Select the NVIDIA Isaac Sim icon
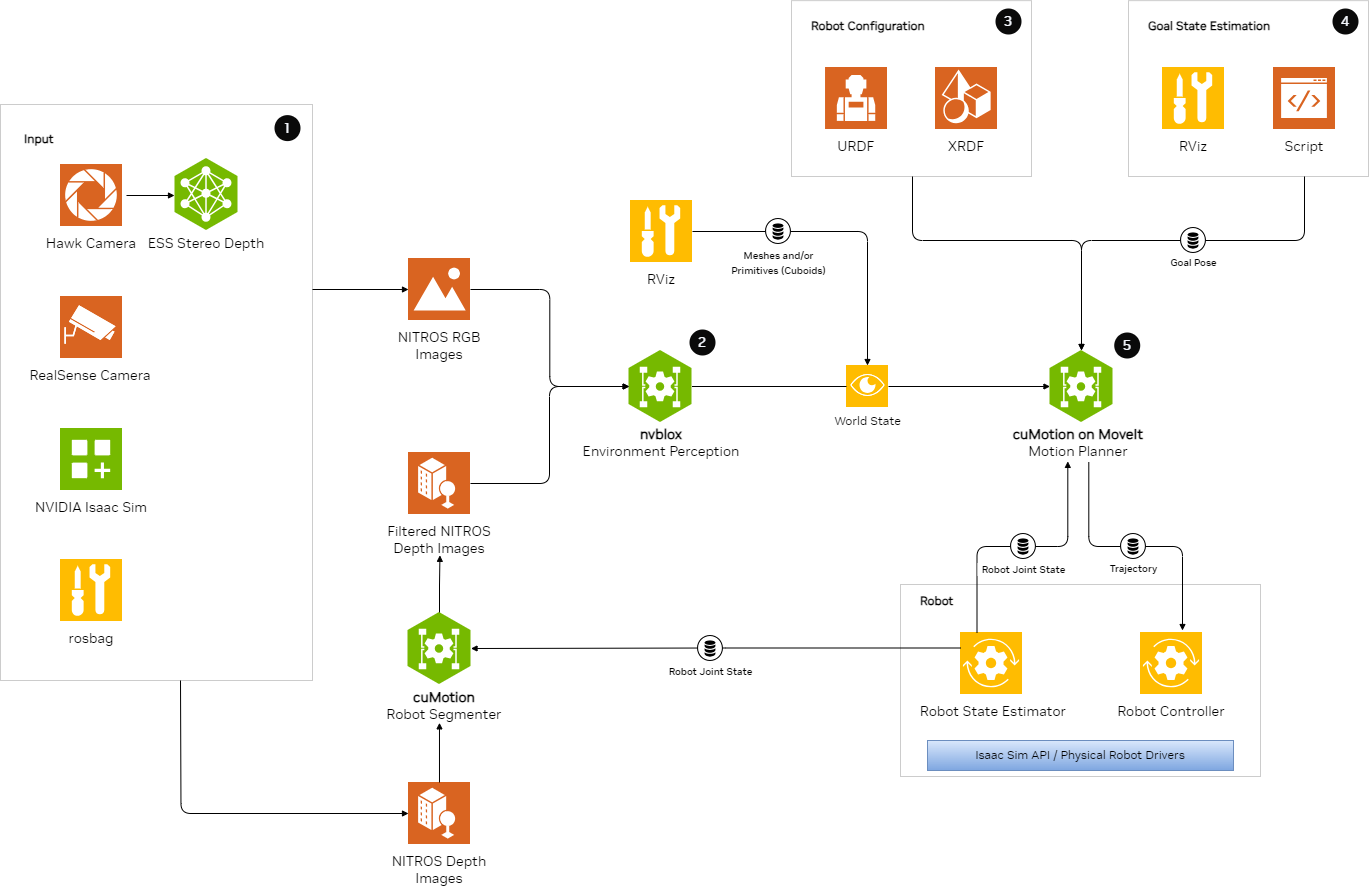Screen dimensions: 1371x888 pyautogui.click(x=91, y=459)
